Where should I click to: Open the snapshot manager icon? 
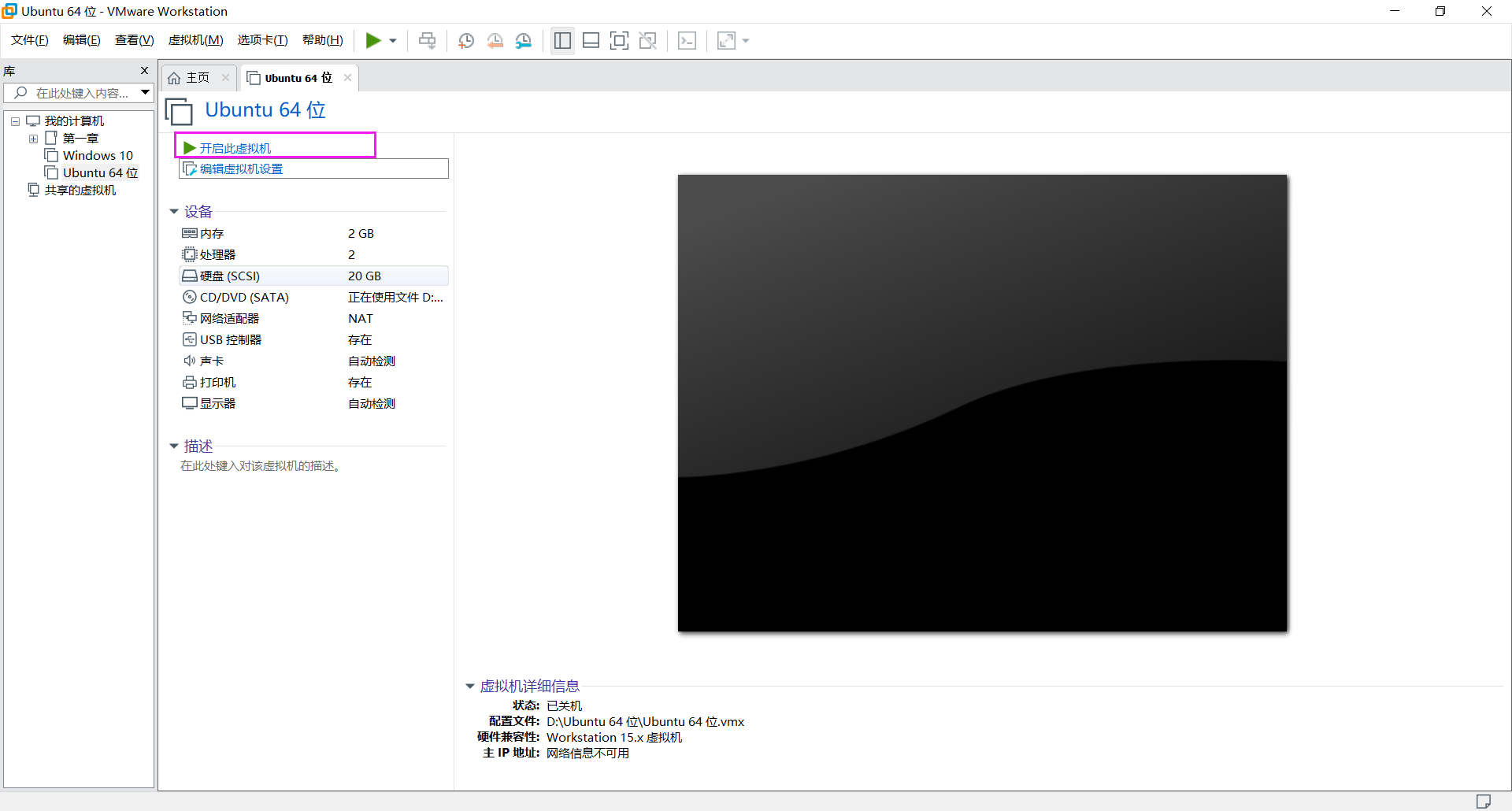pos(524,40)
